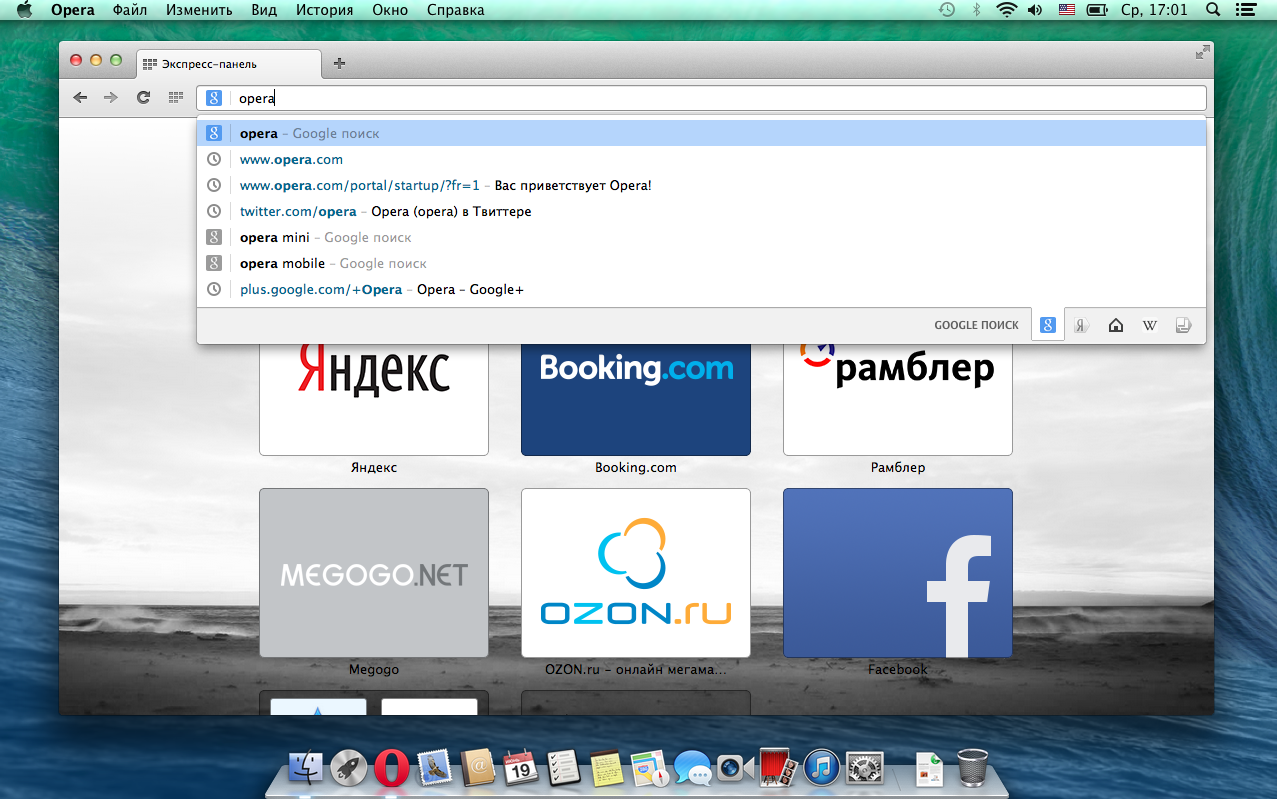The image size is (1277, 799).
Task: Click the Speed Dial grid icon in toolbar
Action: pyautogui.click(x=175, y=97)
